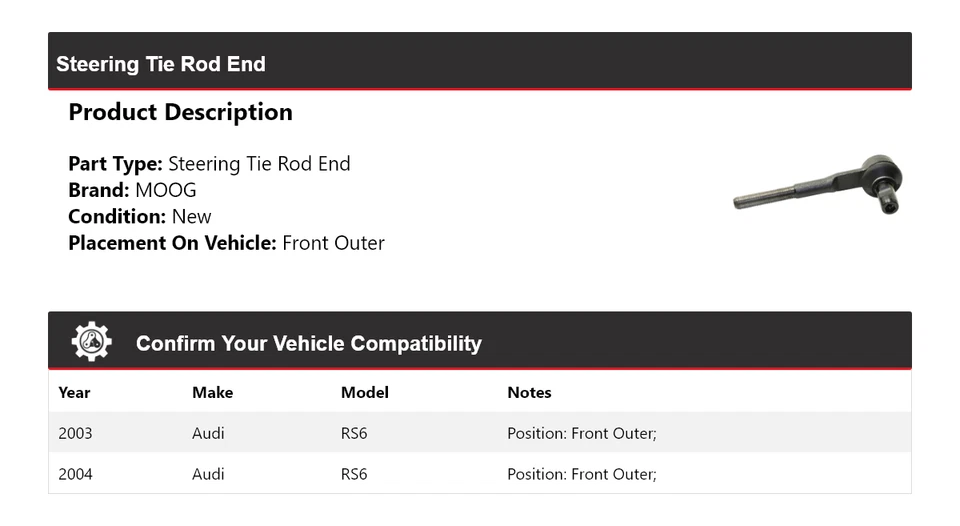Click the Product Description heading
This screenshot has height=526, width=960.
[180, 112]
